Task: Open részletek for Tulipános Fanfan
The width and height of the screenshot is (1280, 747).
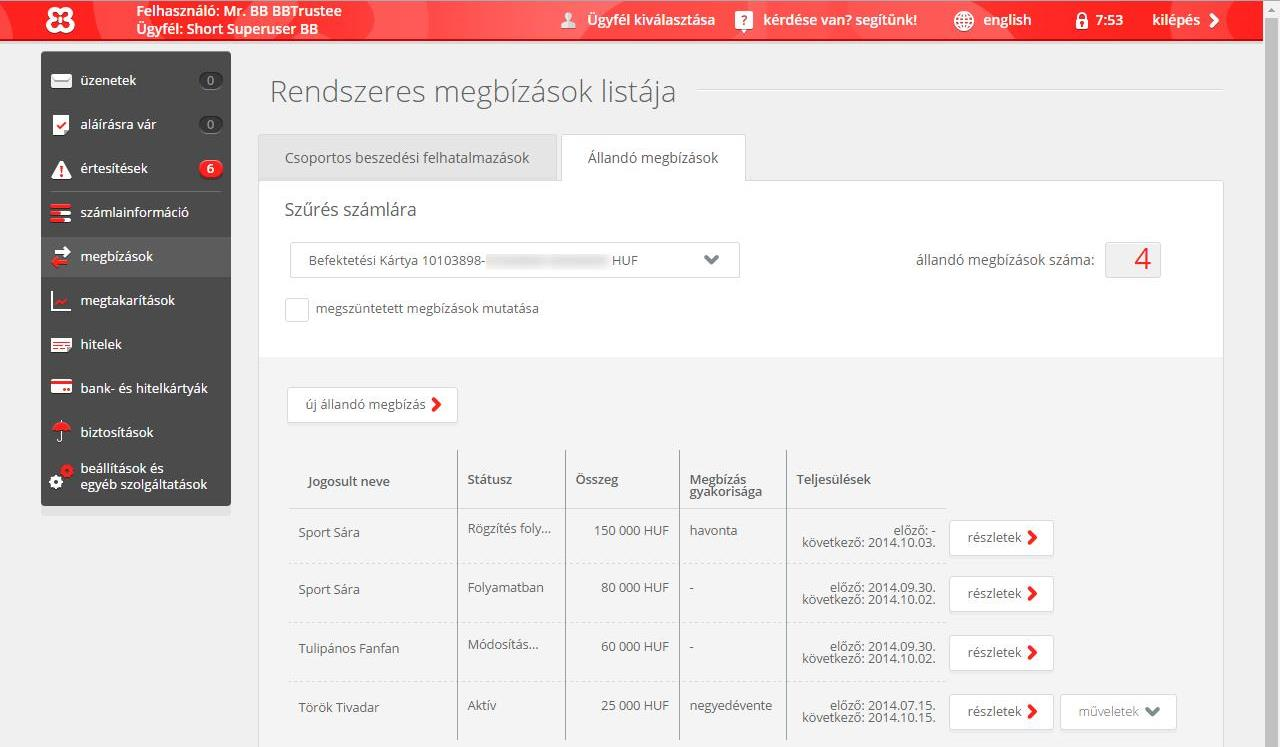Action: [x=1001, y=653]
